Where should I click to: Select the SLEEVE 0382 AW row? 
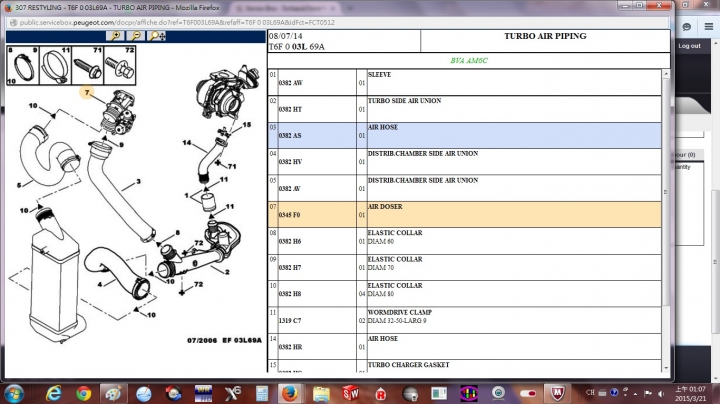pos(465,83)
